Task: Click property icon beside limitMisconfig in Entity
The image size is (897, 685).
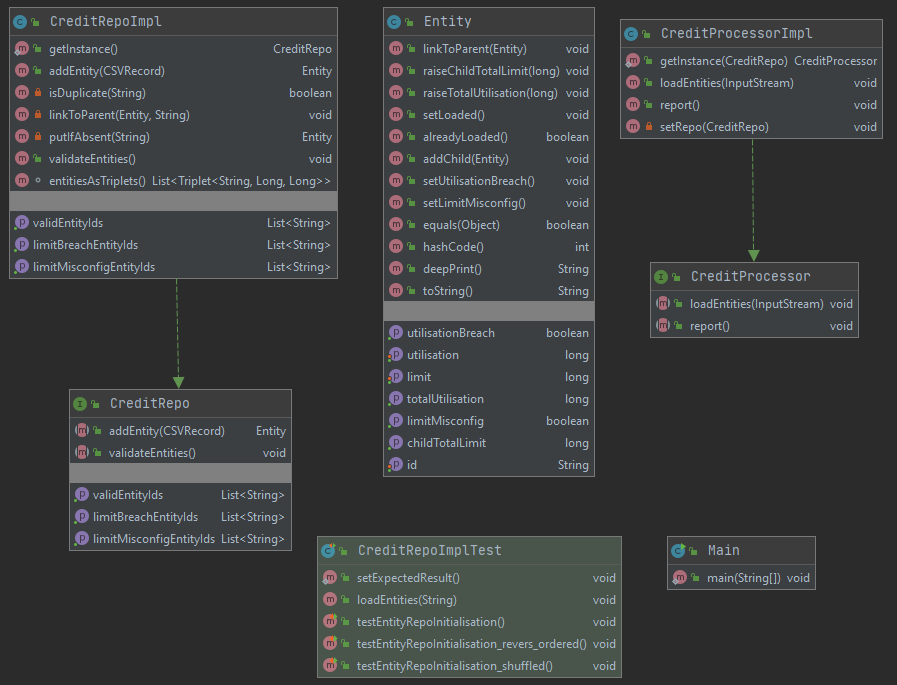Action: point(395,421)
